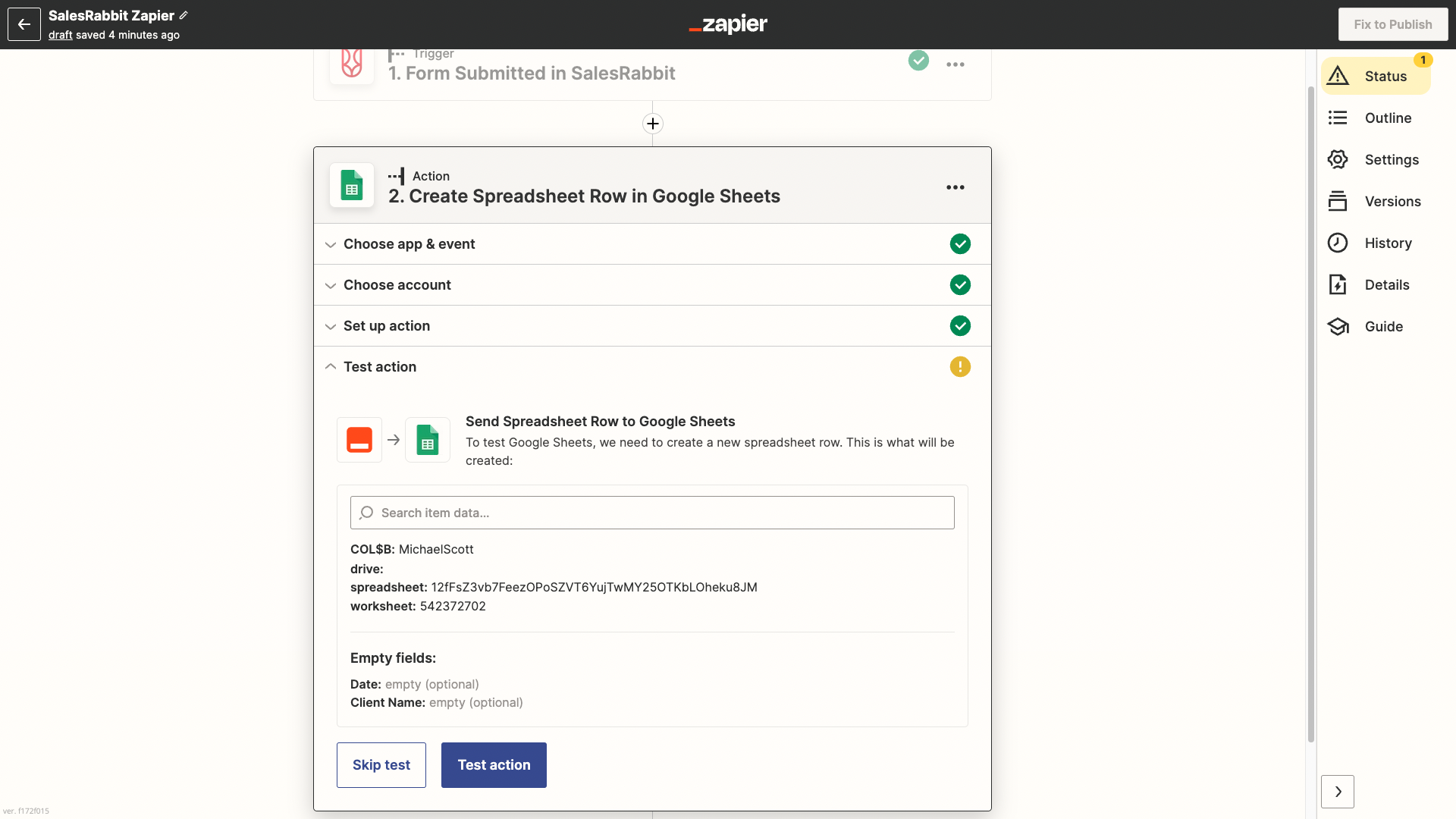Click in the Search item data field
Screen dimensions: 1456x819
click(x=652, y=513)
